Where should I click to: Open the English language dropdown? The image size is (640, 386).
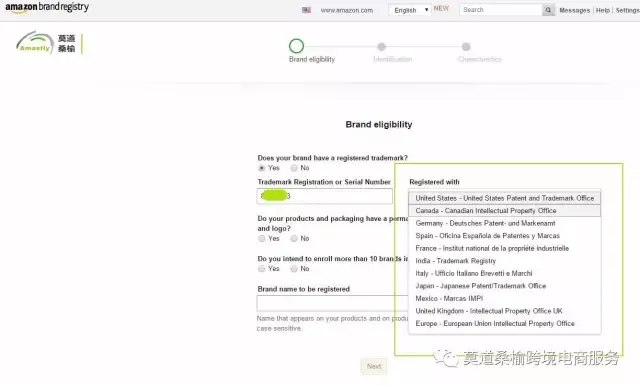point(410,10)
